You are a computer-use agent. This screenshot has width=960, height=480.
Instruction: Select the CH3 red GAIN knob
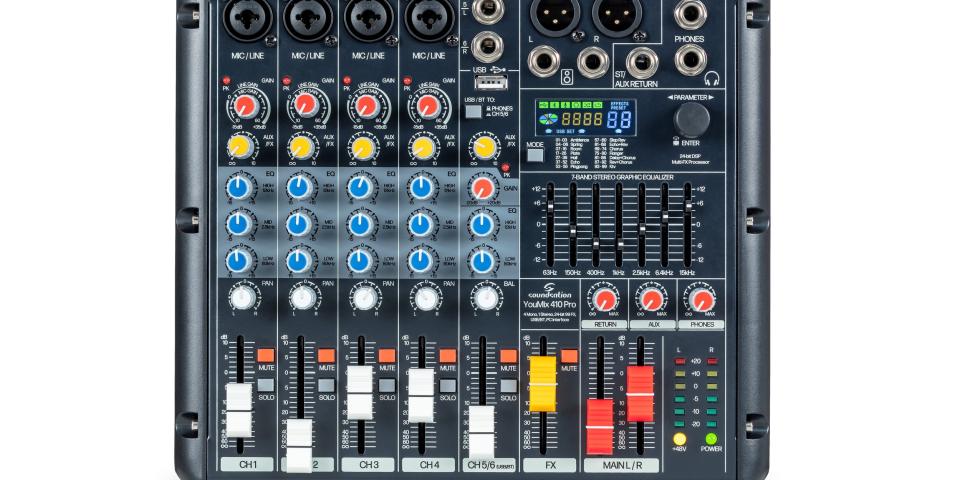pyautogui.click(x=367, y=107)
